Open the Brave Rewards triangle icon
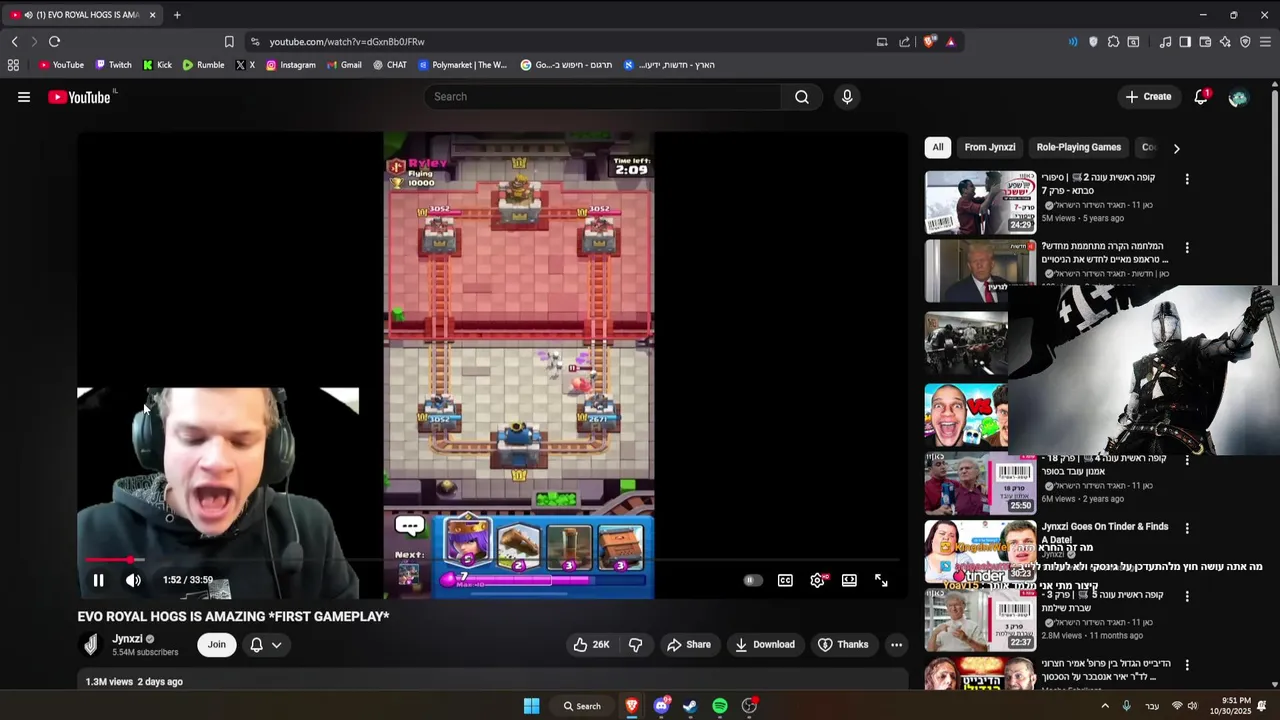 (x=951, y=42)
